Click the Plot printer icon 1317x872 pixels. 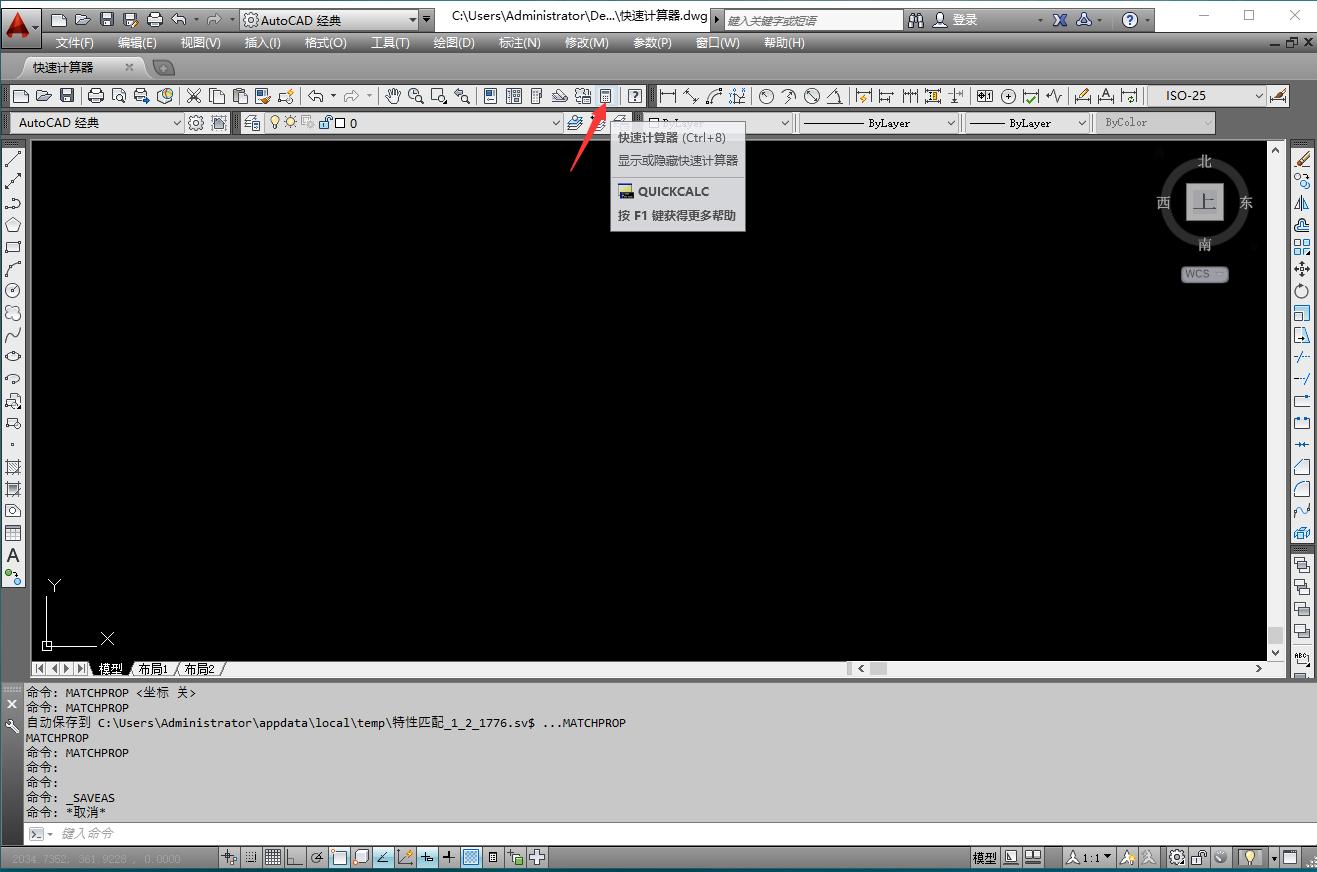(x=96, y=96)
